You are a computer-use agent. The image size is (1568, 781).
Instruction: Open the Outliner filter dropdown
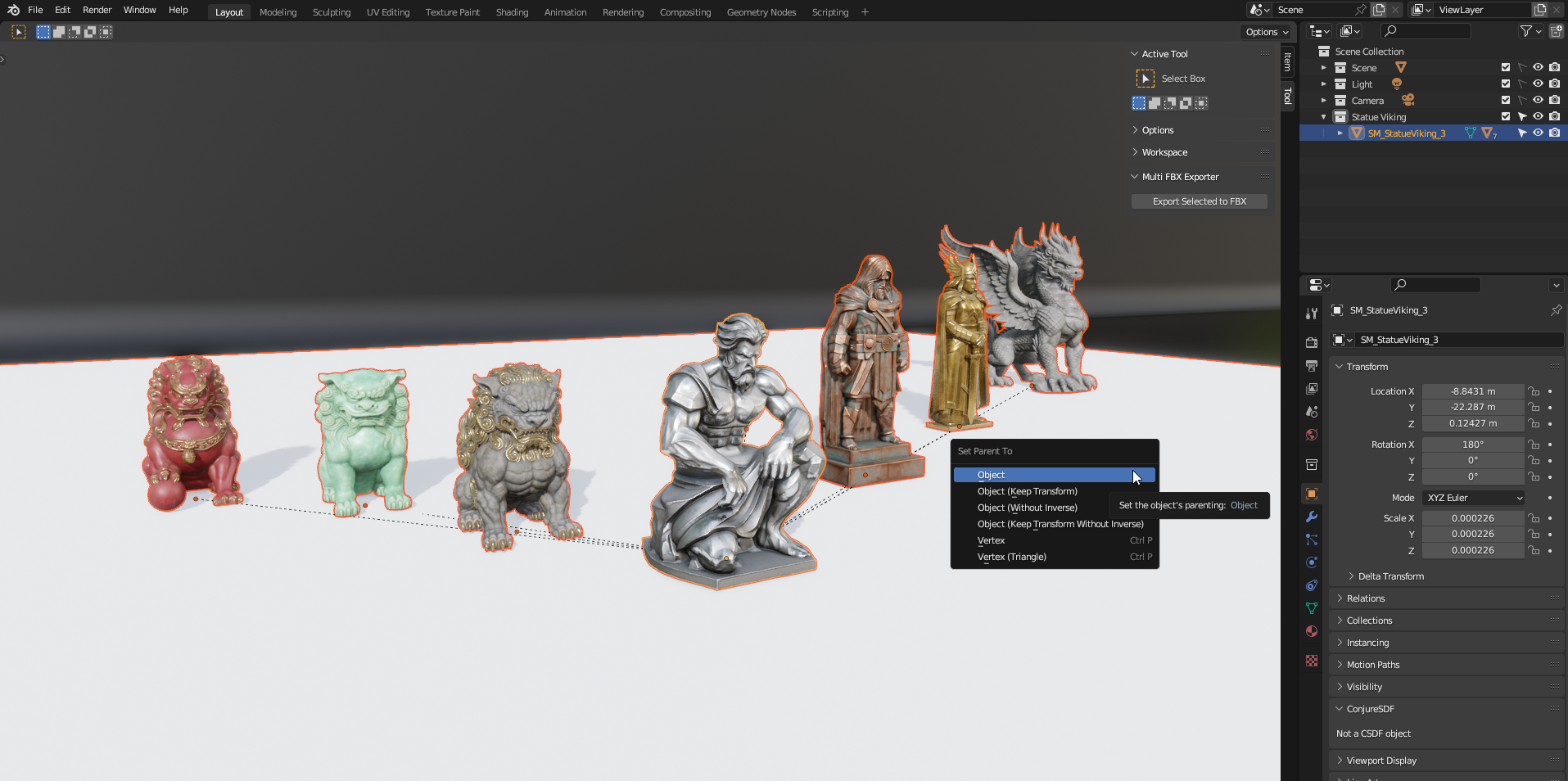tap(1531, 31)
